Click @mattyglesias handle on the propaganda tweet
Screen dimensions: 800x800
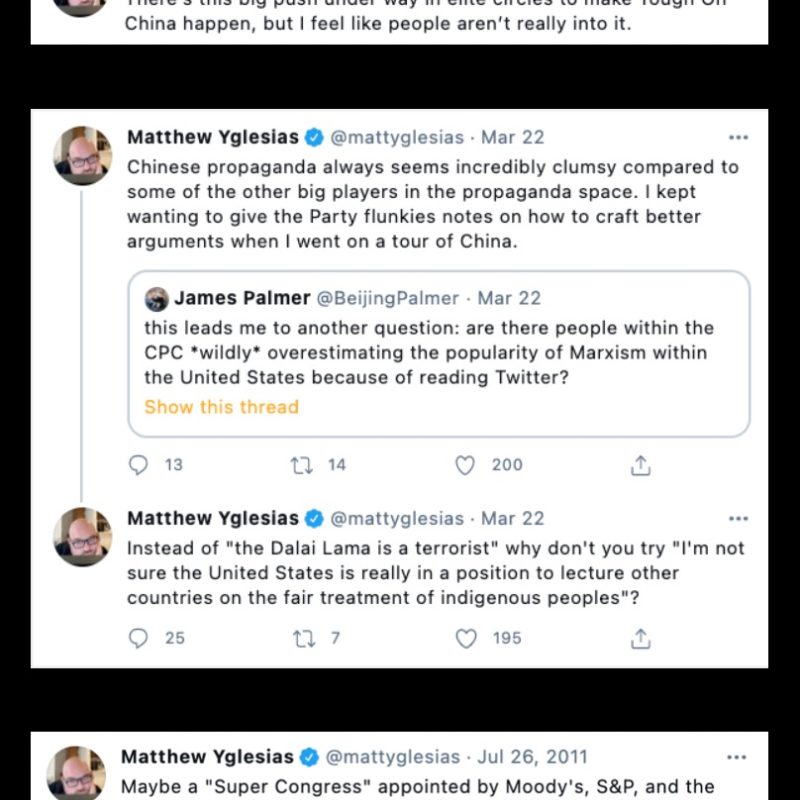397,137
